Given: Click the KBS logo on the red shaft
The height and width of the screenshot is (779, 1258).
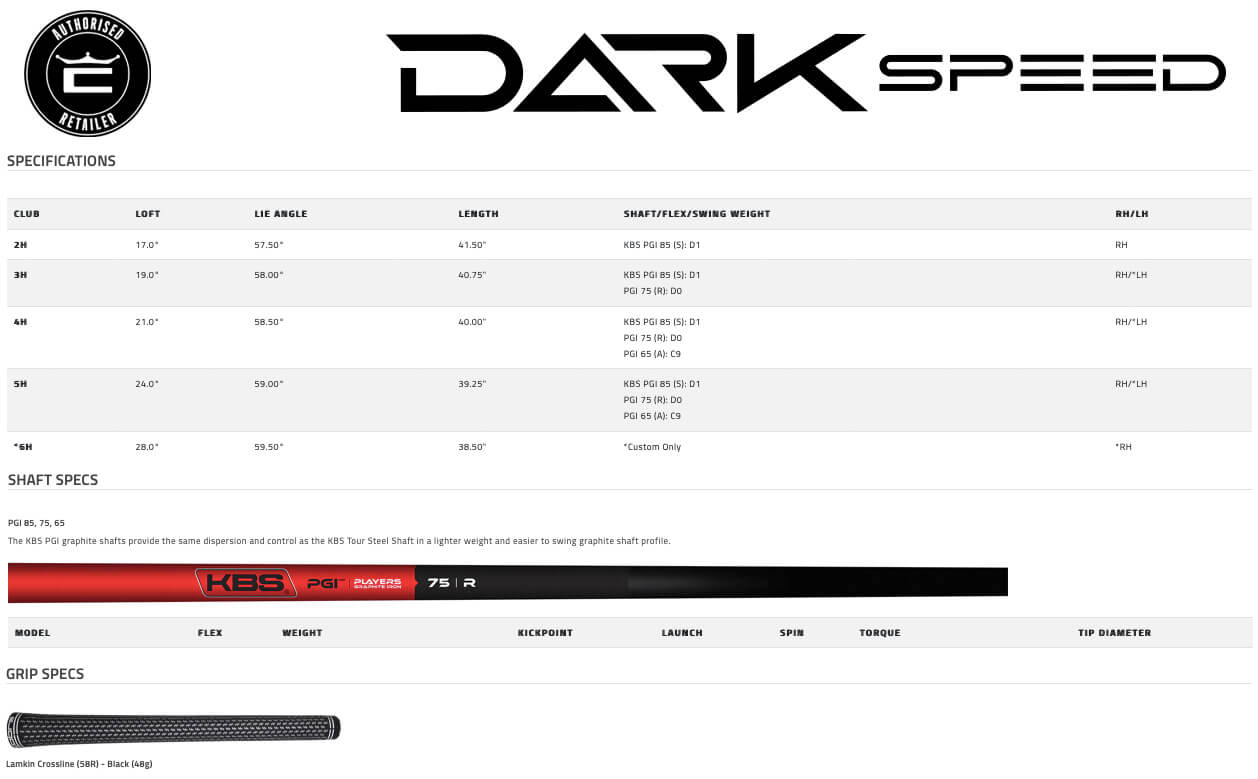Looking at the screenshot, I should click(245, 583).
